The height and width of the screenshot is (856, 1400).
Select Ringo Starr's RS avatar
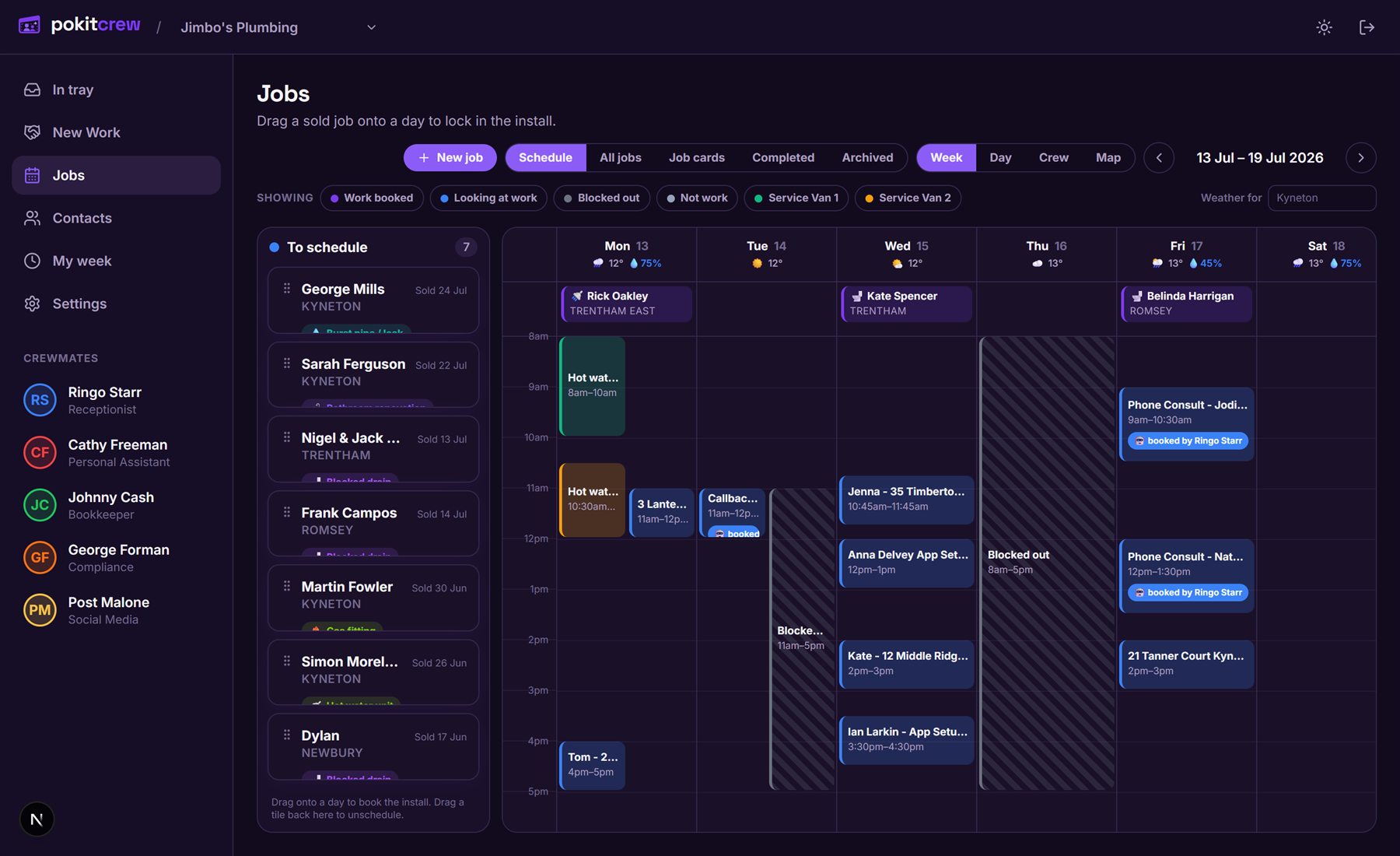(40, 400)
